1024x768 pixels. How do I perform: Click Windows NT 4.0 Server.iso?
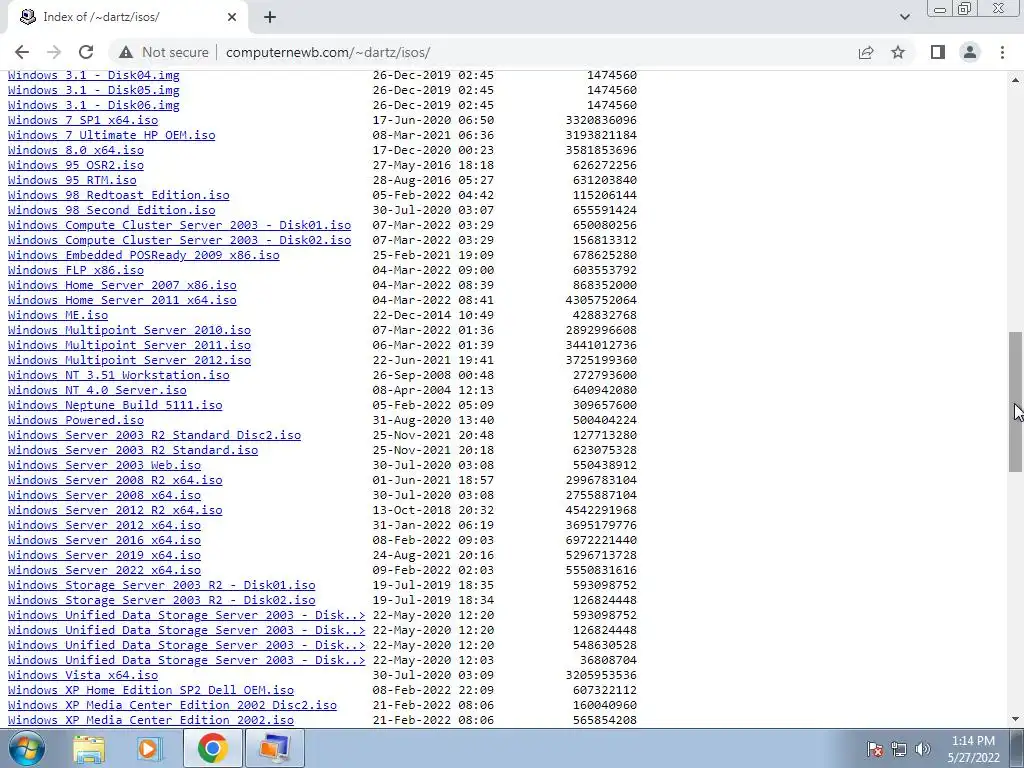click(x=97, y=390)
